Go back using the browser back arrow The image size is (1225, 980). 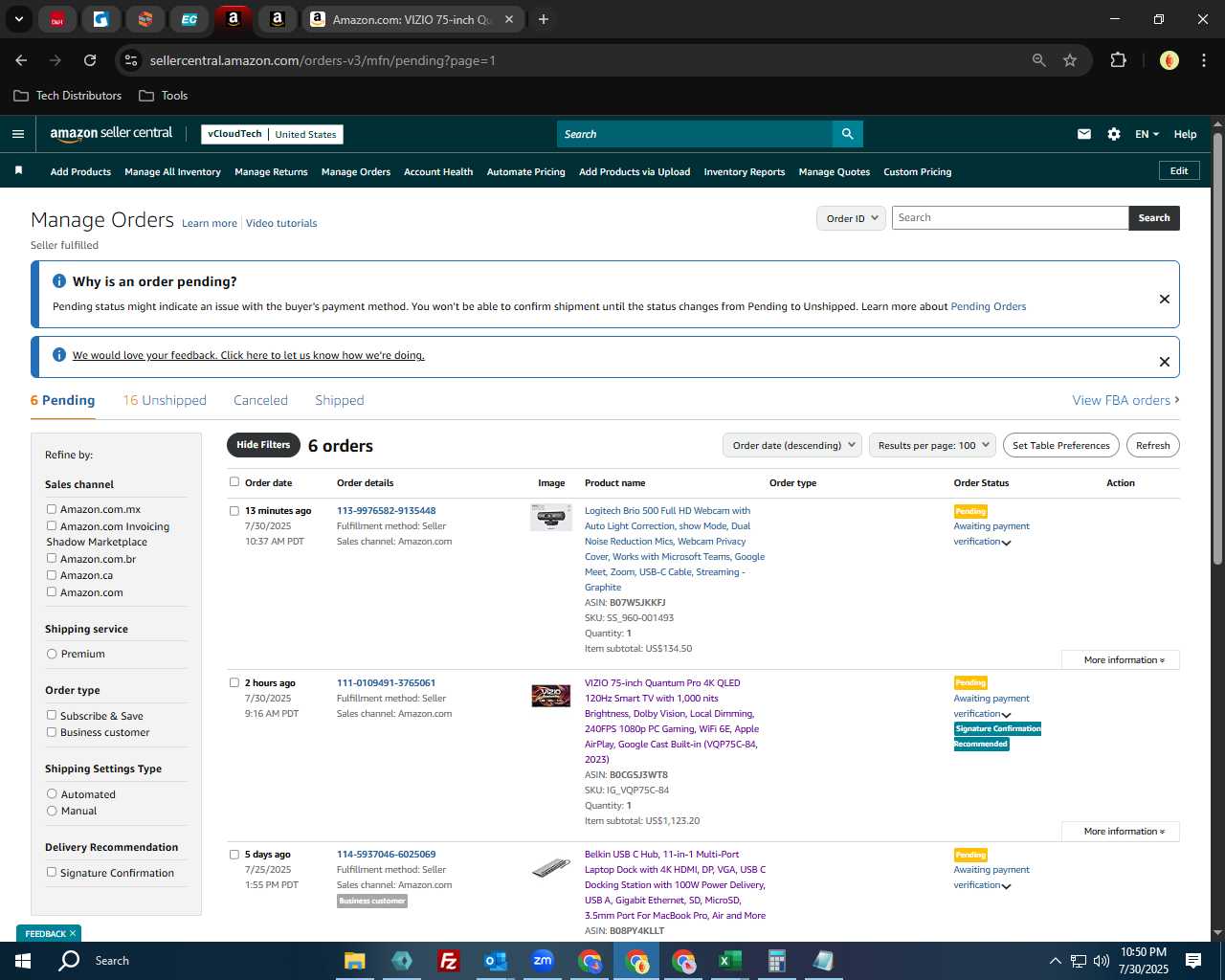coord(21,60)
